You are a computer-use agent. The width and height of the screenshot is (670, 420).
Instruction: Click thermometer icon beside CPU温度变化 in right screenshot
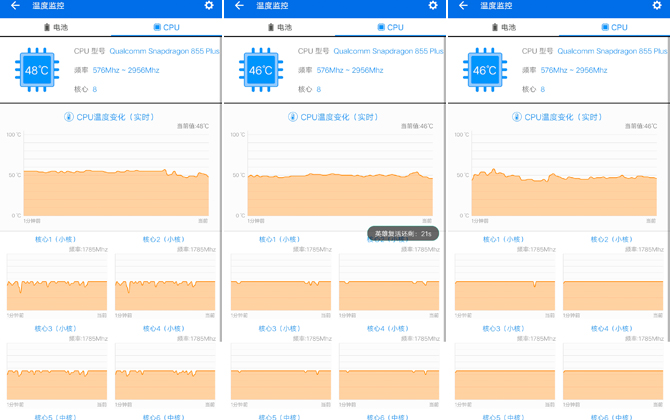pyautogui.click(x=516, y=117)
